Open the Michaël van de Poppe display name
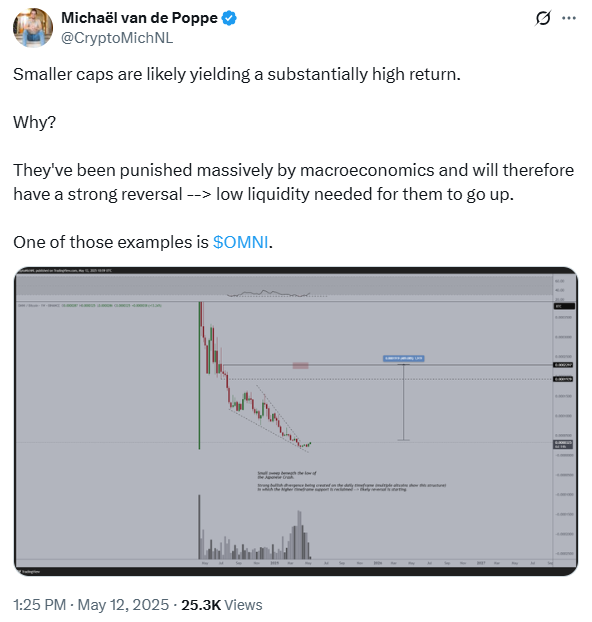 click(139, 18)
